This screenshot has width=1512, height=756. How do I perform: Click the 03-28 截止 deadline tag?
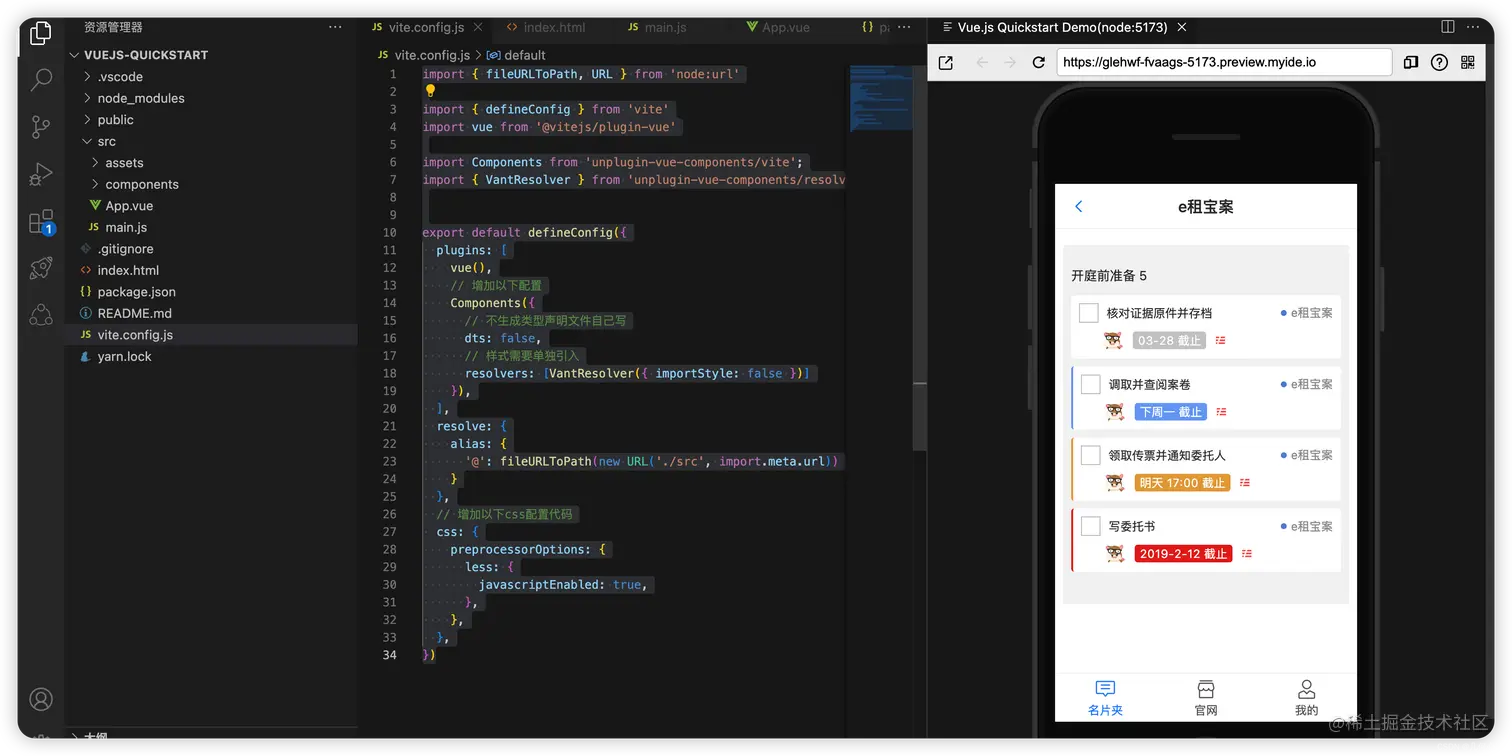tap(1169, 341)
